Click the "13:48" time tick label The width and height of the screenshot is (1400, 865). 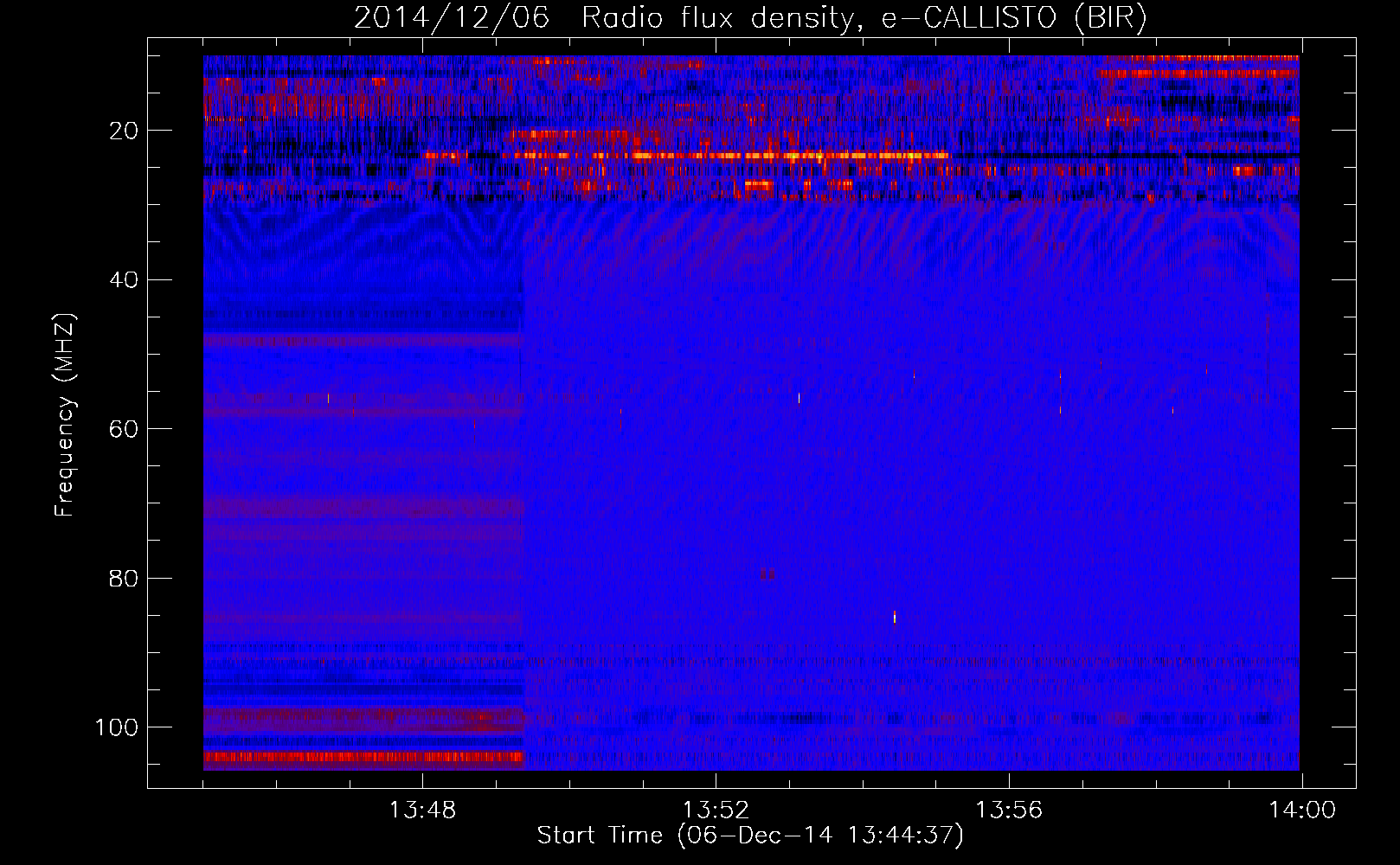(422, 811)
